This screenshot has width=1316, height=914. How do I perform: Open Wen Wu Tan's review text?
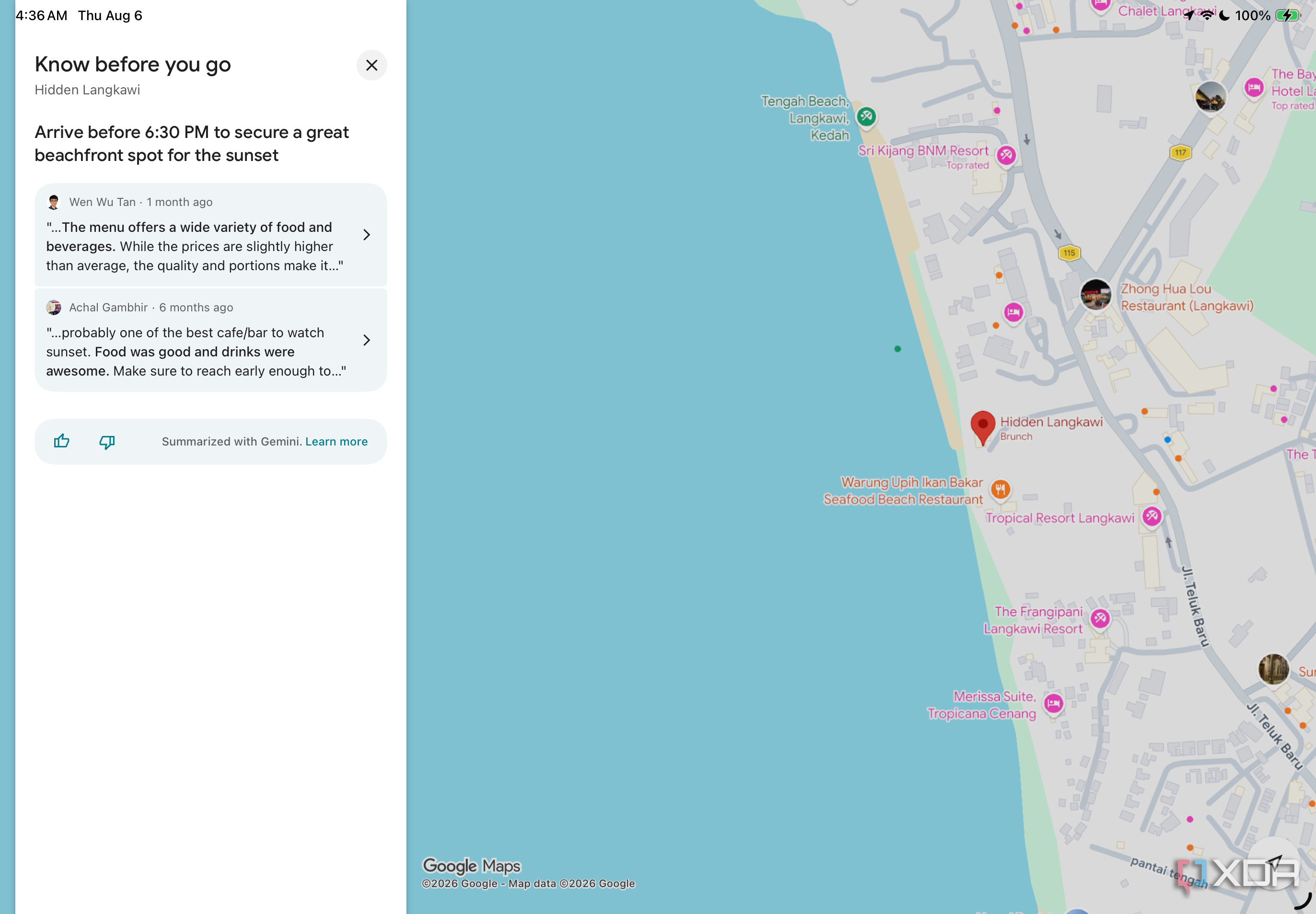(195, 246)
